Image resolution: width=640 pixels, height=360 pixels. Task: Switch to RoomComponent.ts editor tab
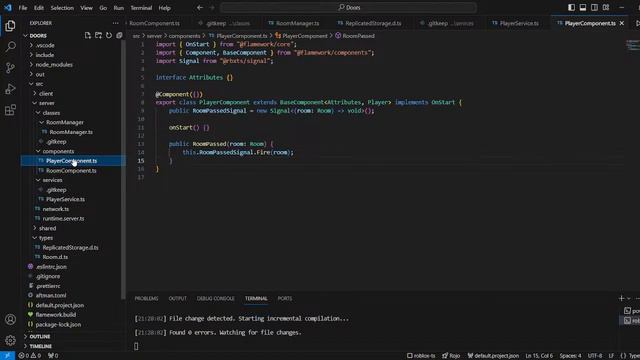pos(154,23)
